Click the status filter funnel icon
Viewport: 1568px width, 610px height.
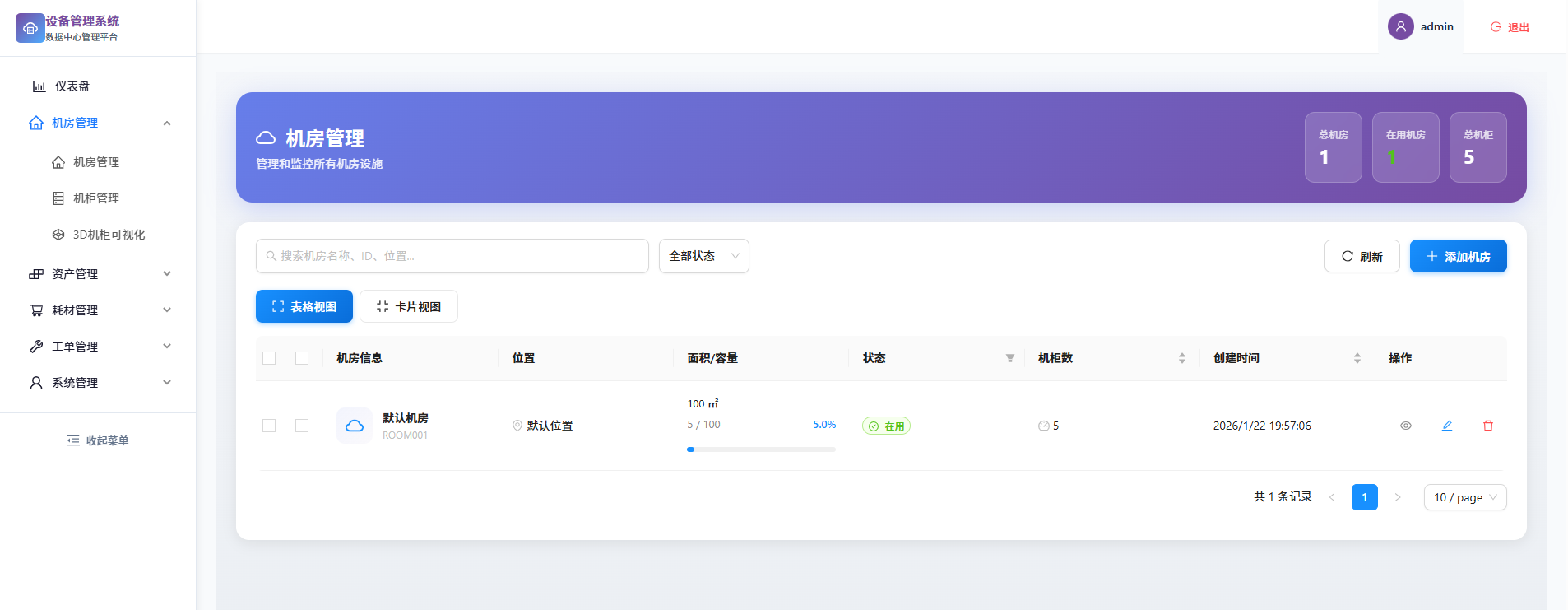tap(1010, 358)
